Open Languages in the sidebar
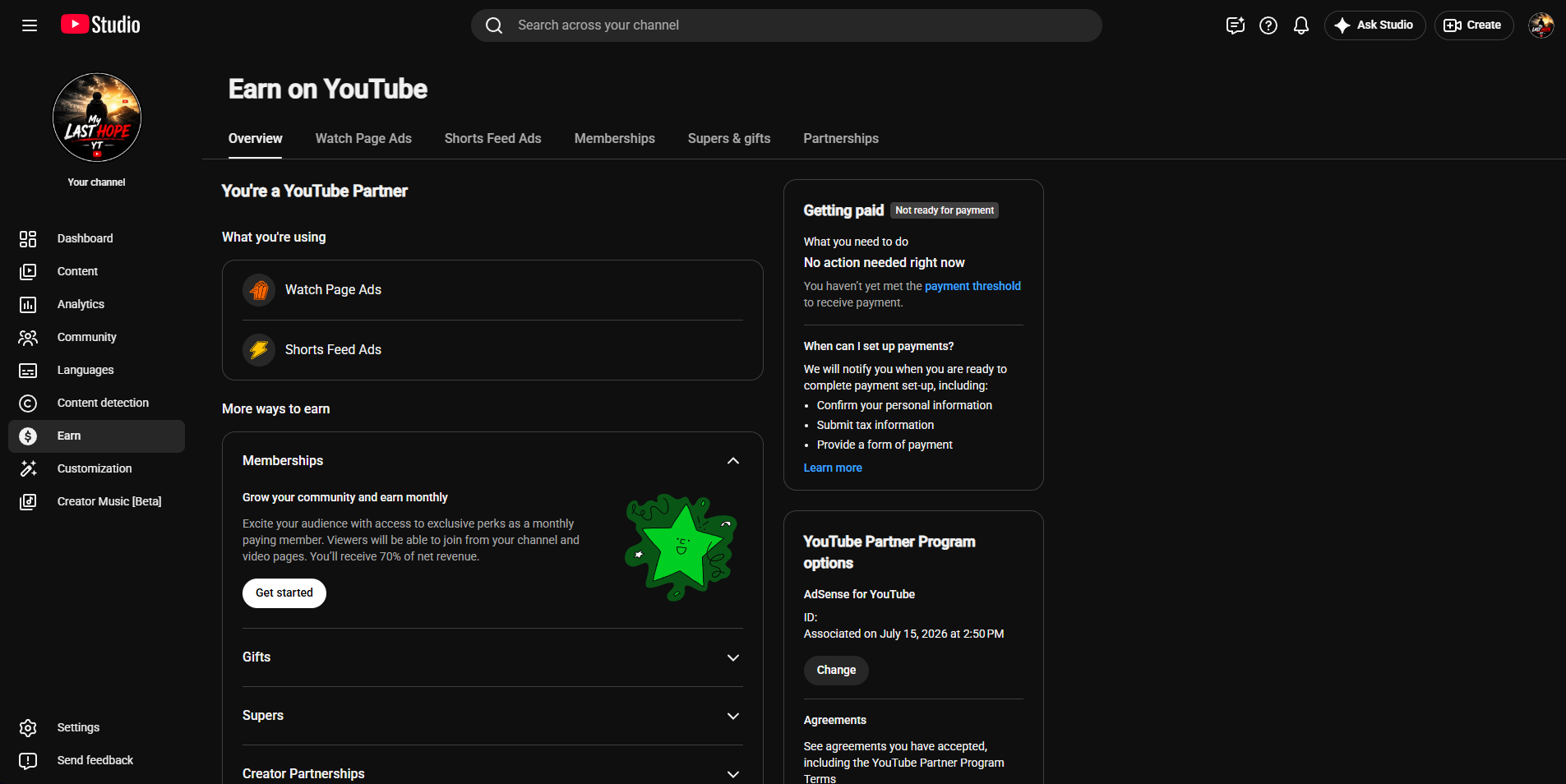 (96, 370)
